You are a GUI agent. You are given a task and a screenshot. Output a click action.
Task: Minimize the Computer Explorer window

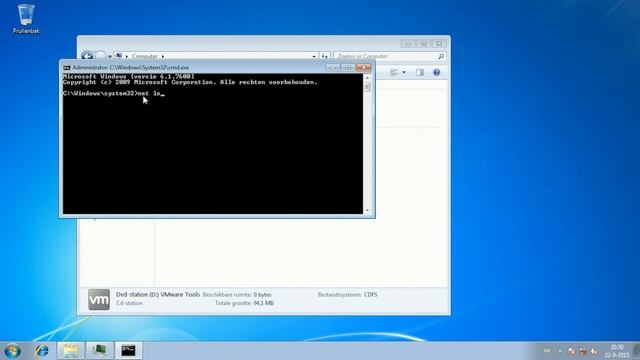(408, 43)
